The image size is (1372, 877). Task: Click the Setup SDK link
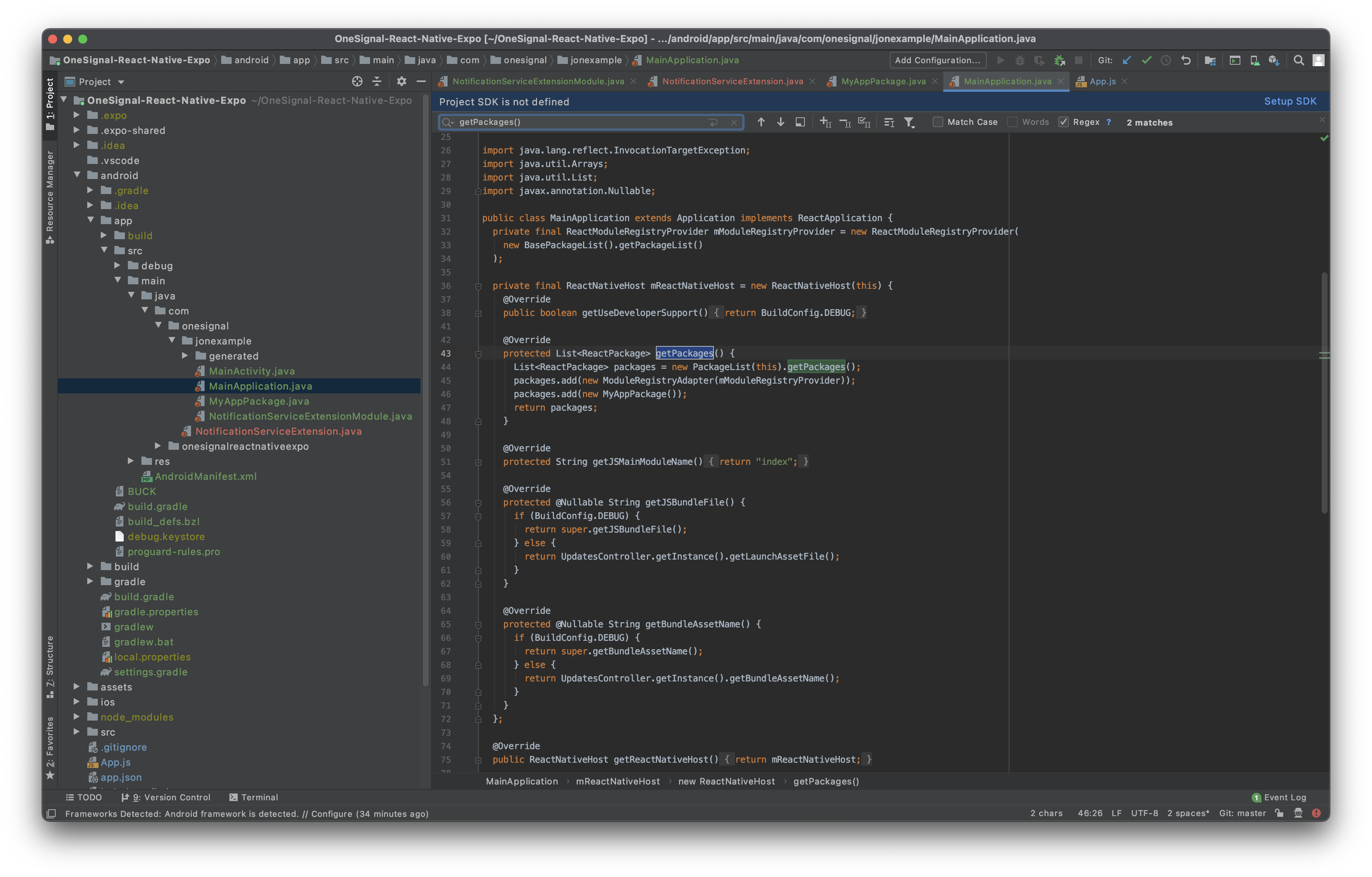1290,102
